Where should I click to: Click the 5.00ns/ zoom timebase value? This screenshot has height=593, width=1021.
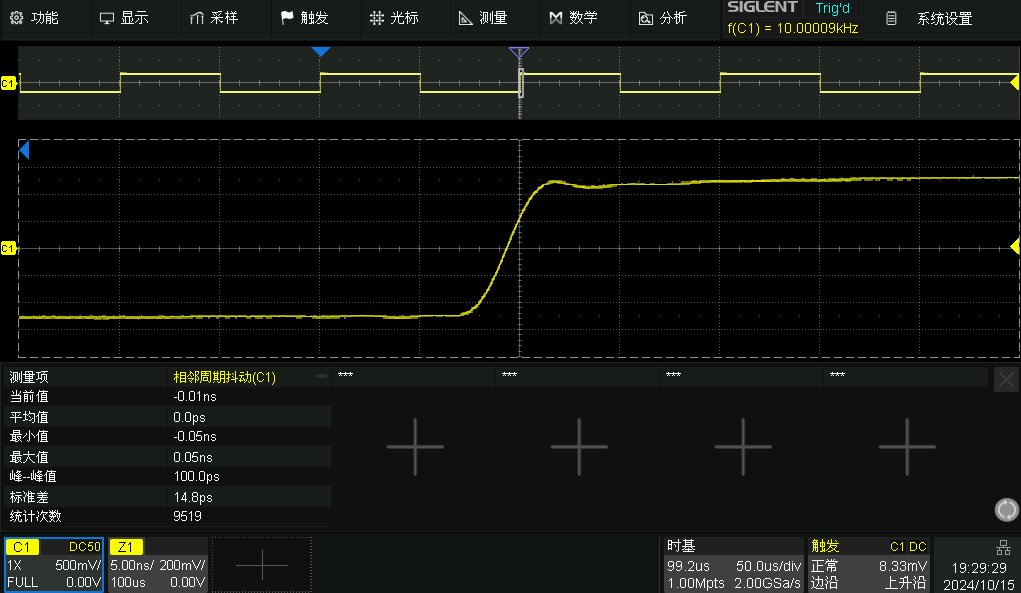click(132, 565)
